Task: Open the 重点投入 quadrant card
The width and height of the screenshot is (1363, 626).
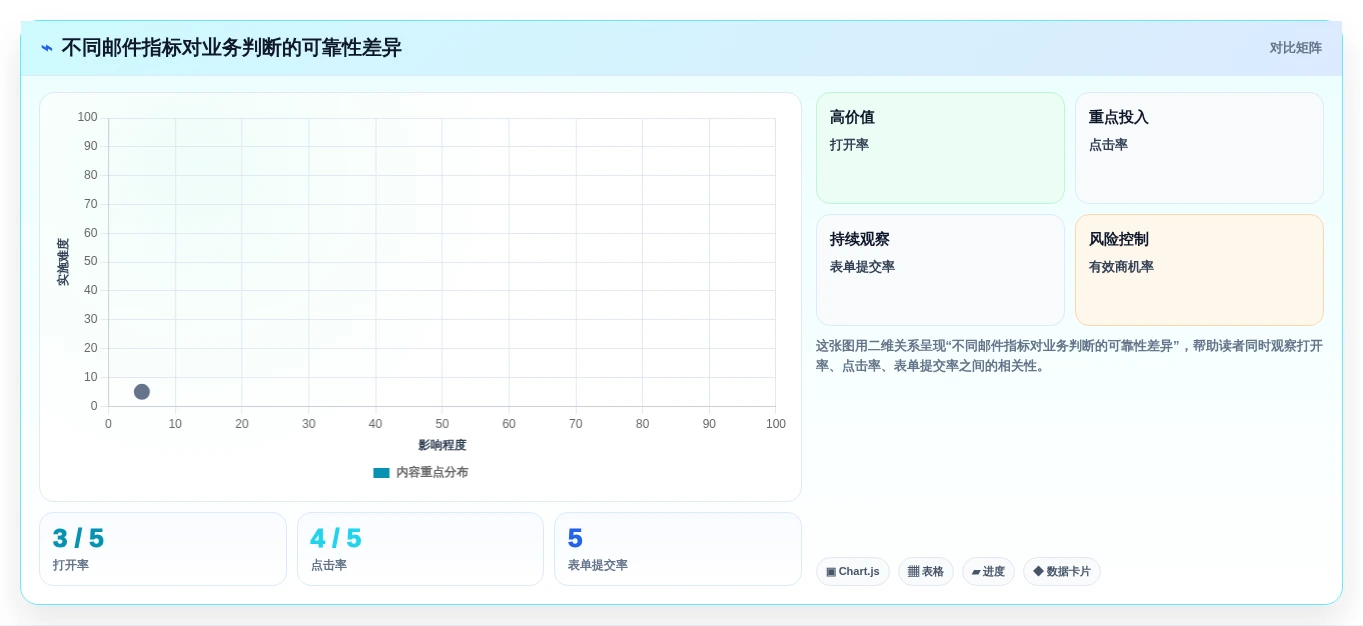Action: click(x=1199, y=148)
